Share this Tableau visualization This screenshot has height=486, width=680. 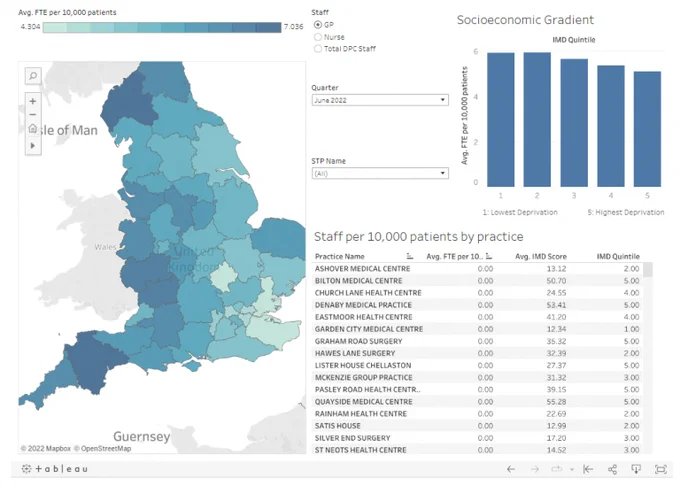click(612, 469)
